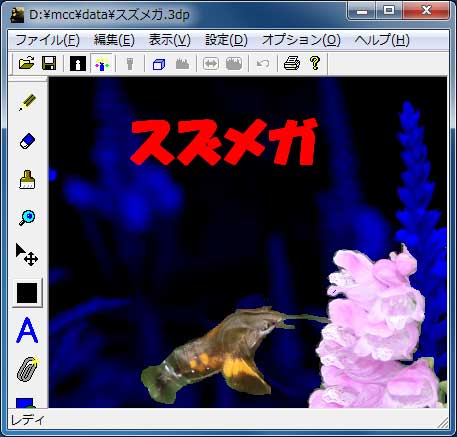Click the paperclip tool in the sidebar
Screen dimensions: 457x437
pos(27,369)
